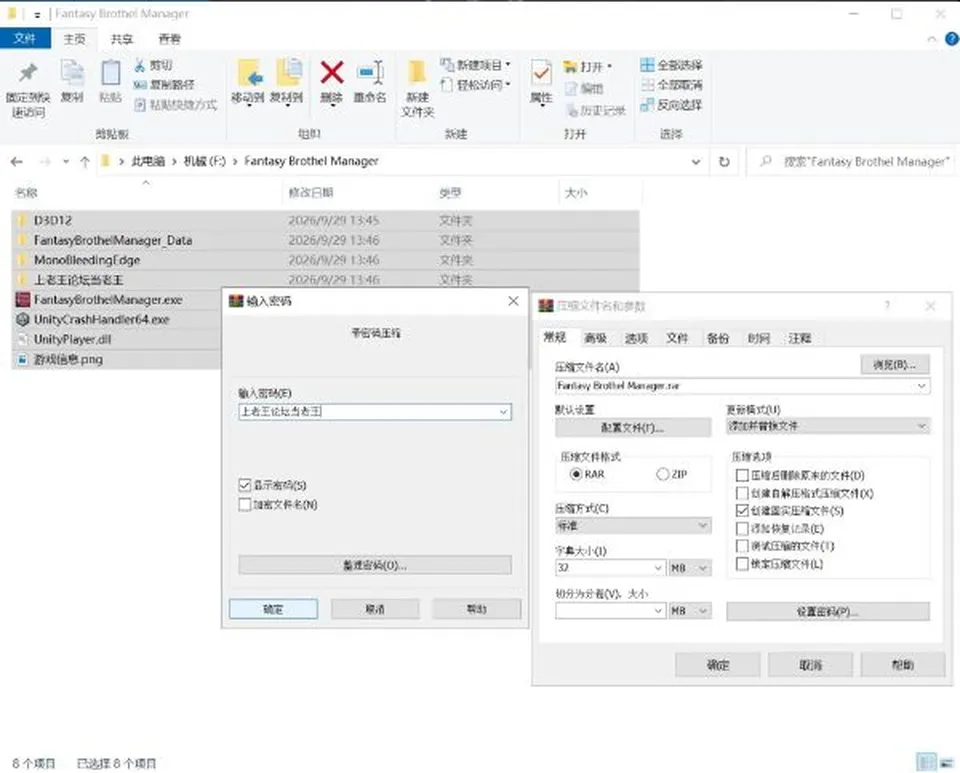Go back with the Explorer back arrow

point(17,162)
